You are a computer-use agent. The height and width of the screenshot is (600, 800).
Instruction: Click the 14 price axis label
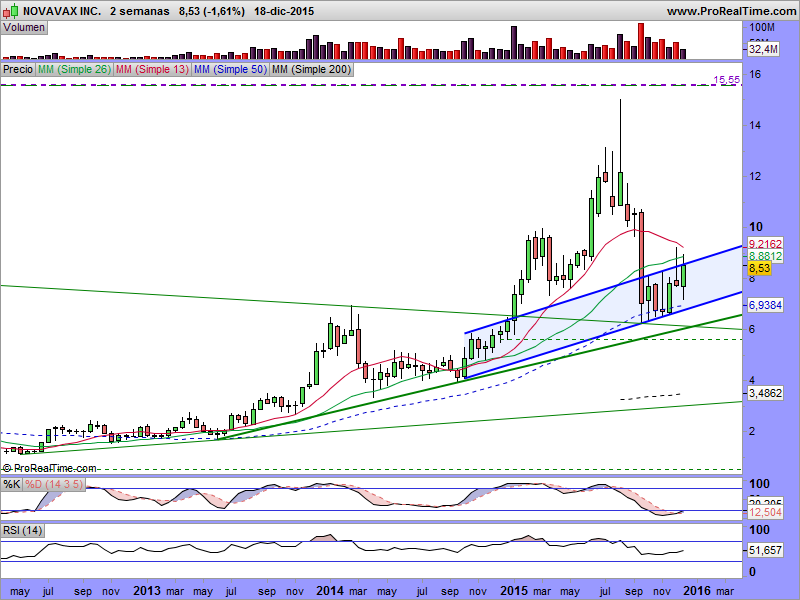click(755, 126)
